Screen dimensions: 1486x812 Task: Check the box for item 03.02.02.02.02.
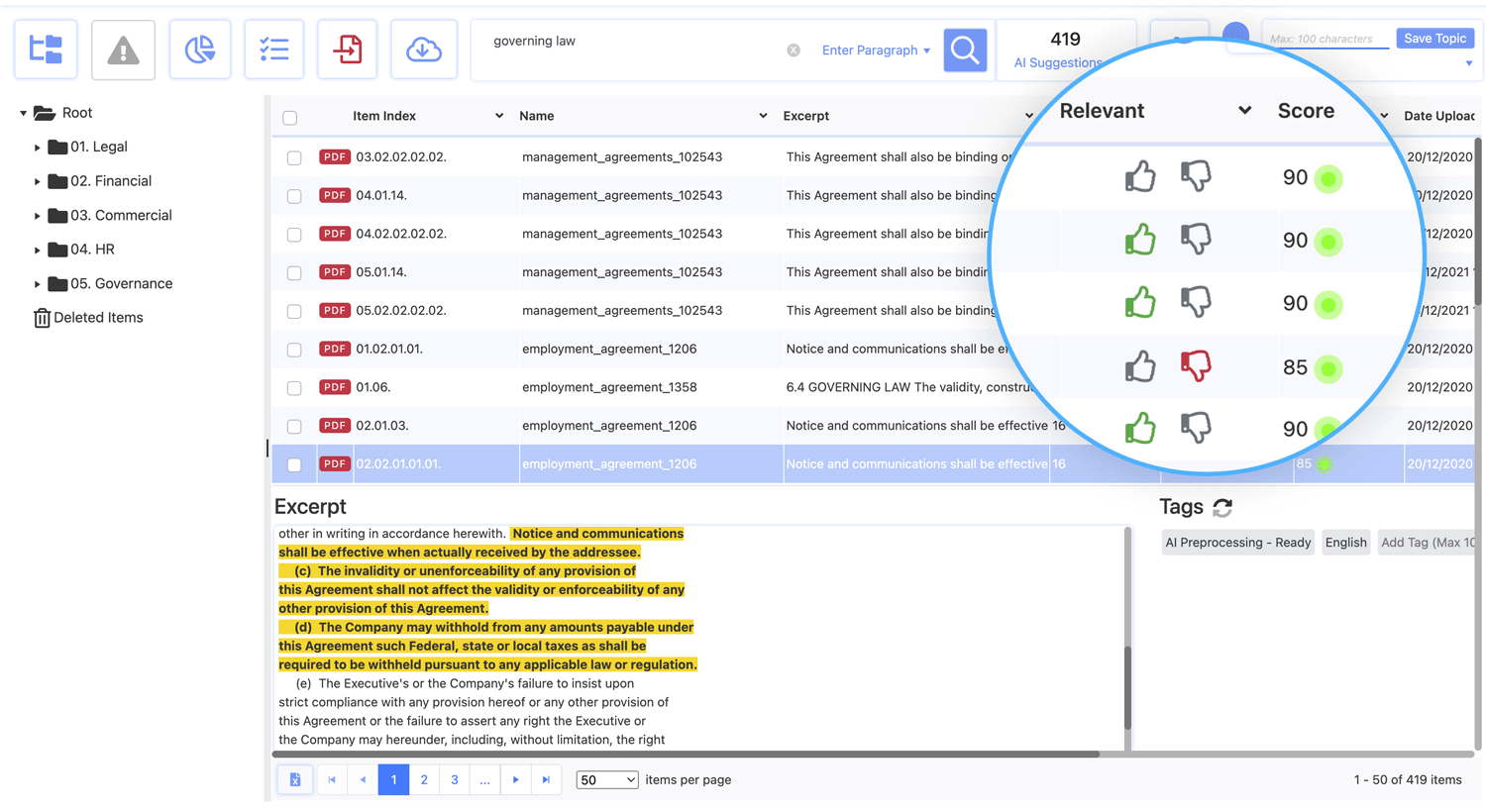(294, 157)
